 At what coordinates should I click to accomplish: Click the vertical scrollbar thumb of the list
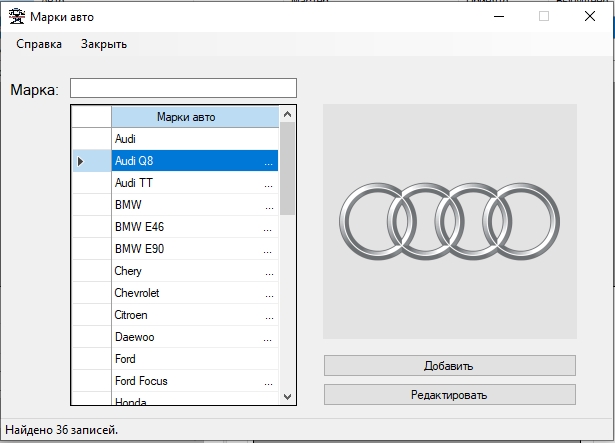coord(287,168)
